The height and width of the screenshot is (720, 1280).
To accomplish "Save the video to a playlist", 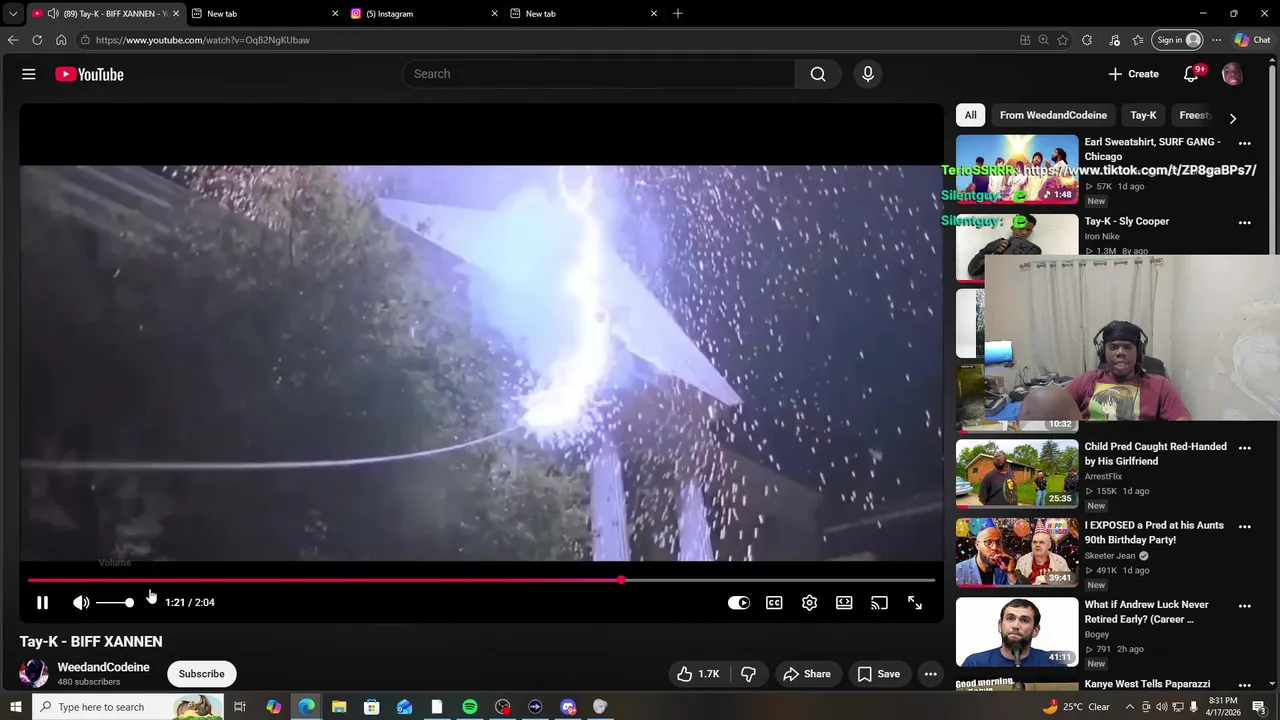I will 879,674.
